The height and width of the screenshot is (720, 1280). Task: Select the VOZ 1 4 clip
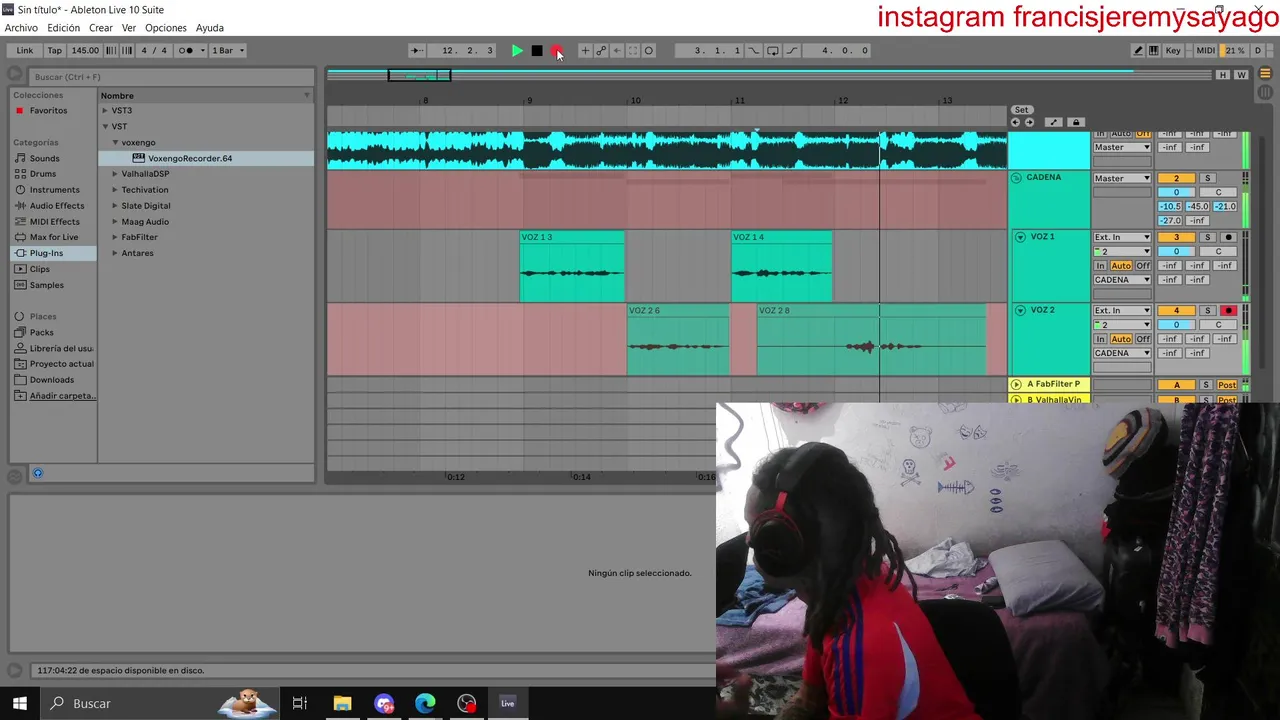781,266
